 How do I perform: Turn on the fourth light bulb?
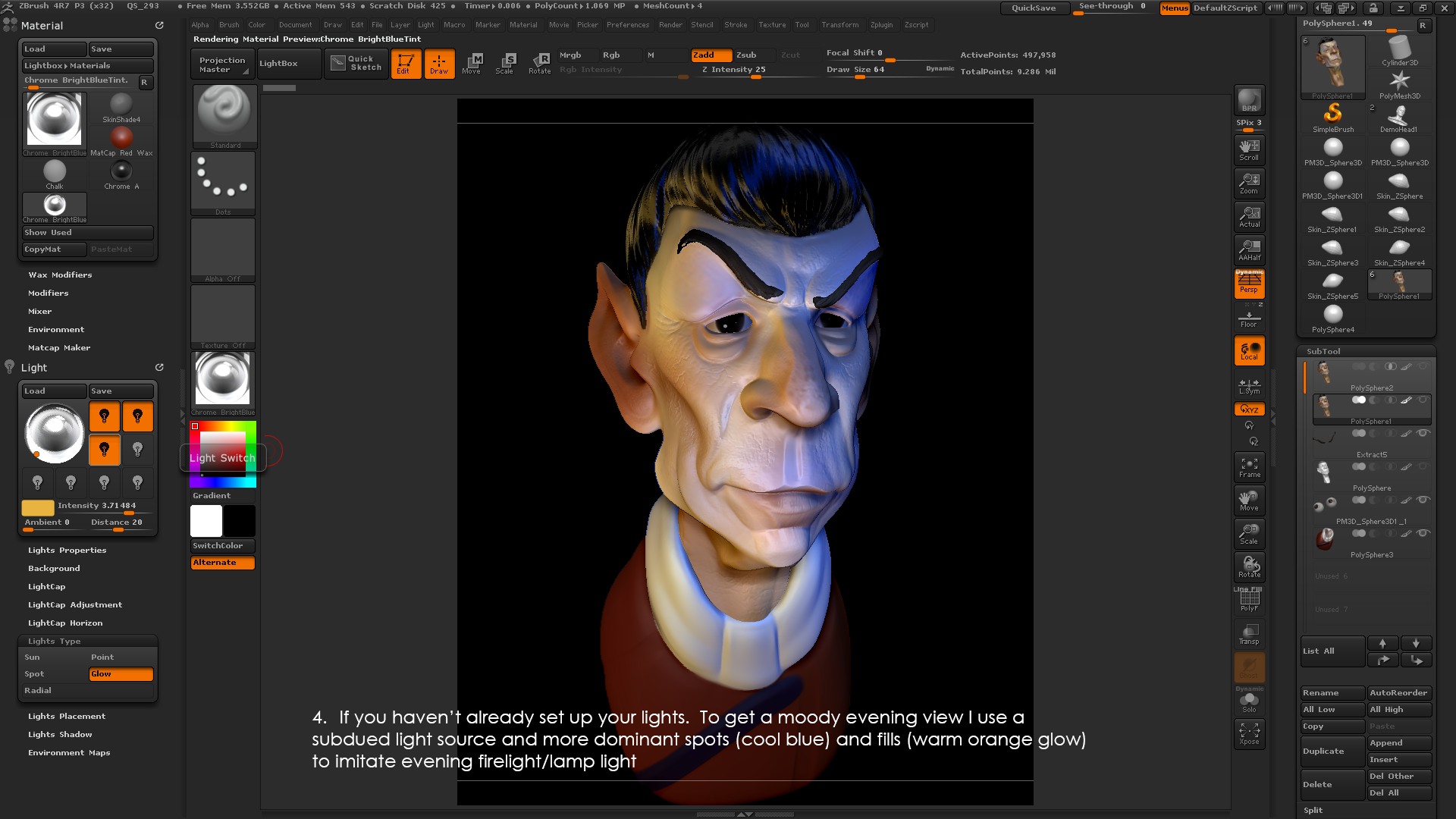[137, 450]
